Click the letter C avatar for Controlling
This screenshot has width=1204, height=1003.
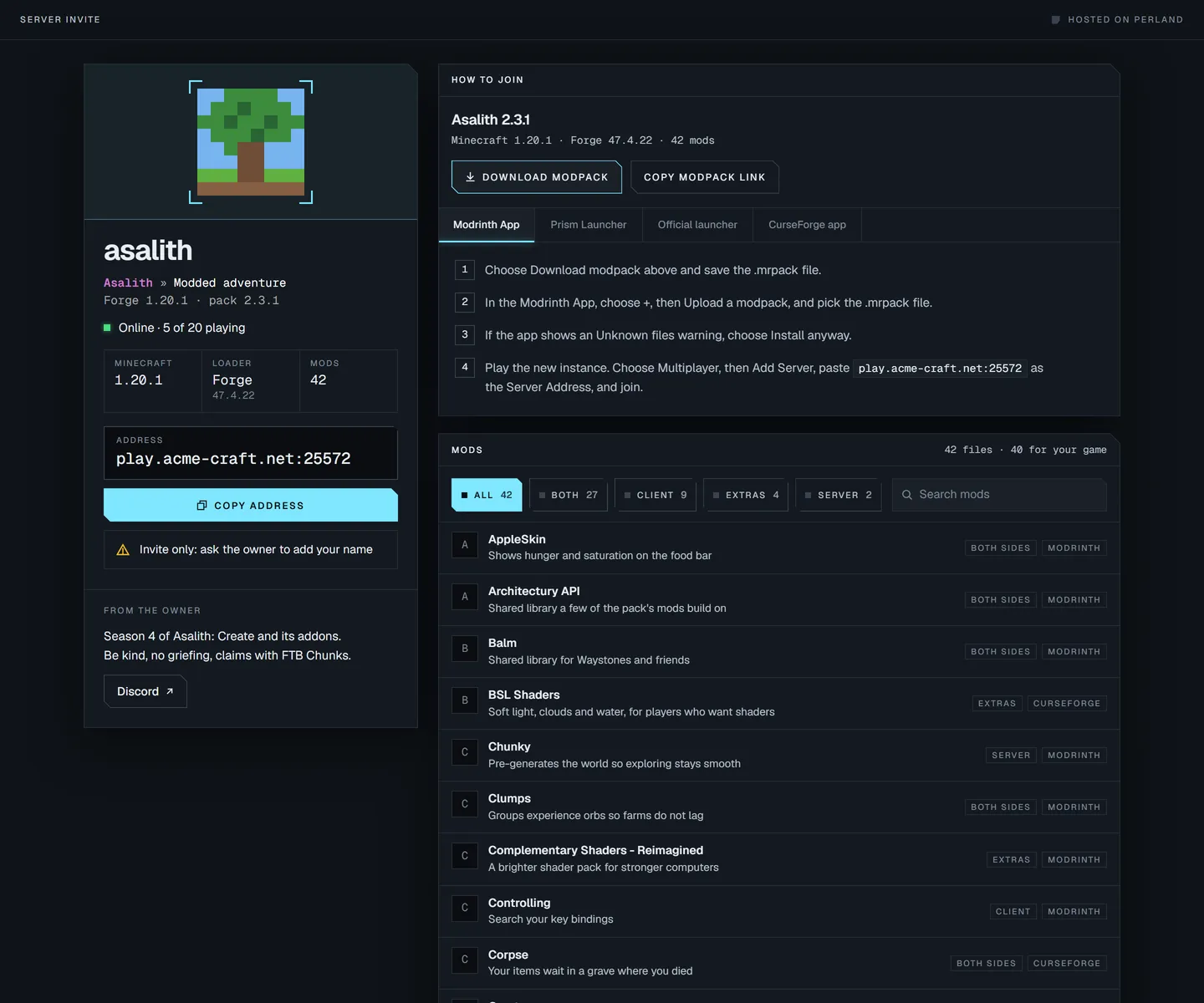pos(465,908)
